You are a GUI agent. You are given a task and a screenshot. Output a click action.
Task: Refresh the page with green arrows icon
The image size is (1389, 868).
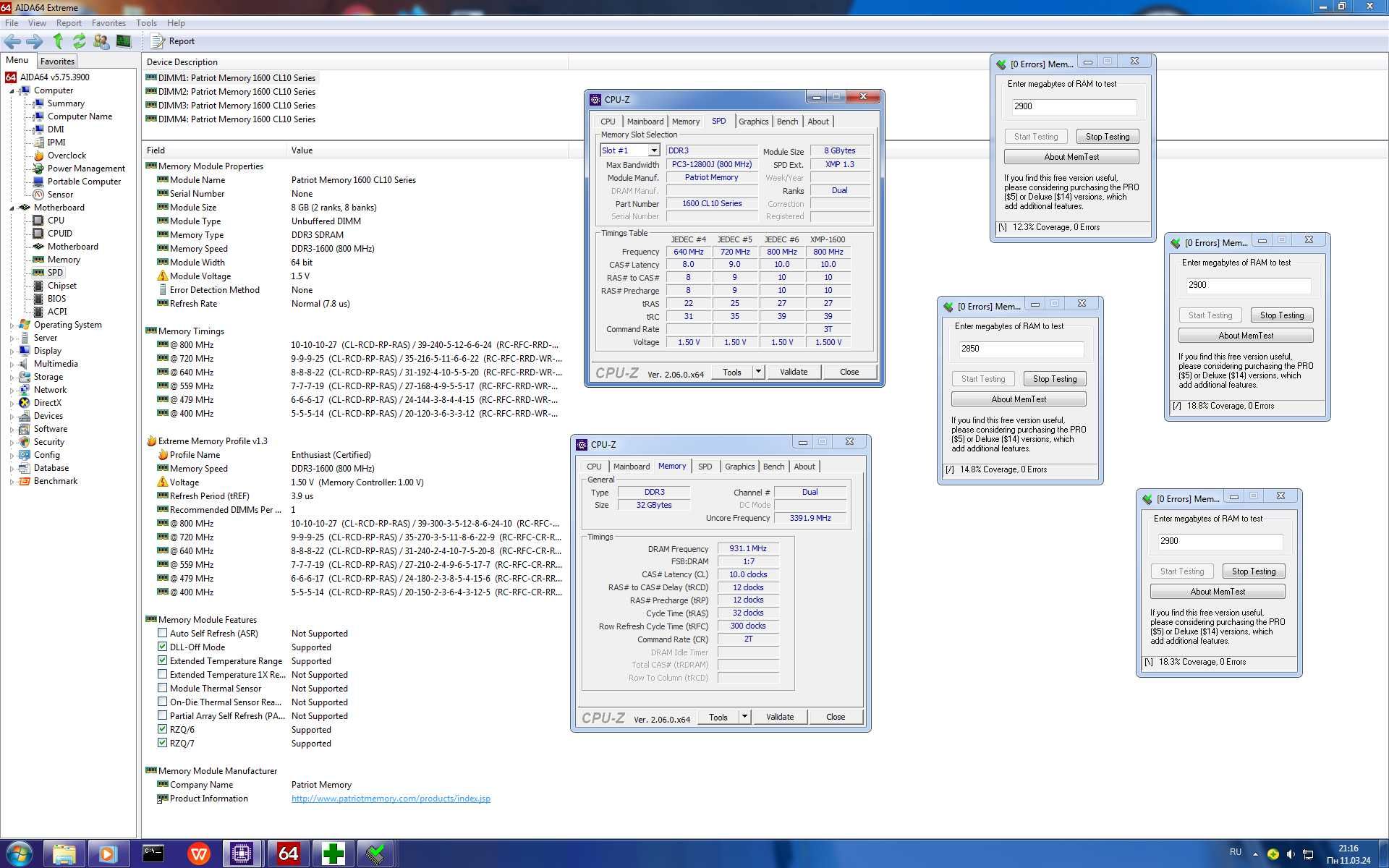(79, 41)
